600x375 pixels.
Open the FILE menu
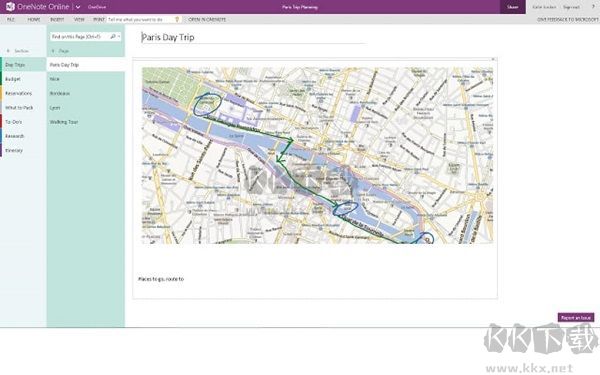point(11,19)
